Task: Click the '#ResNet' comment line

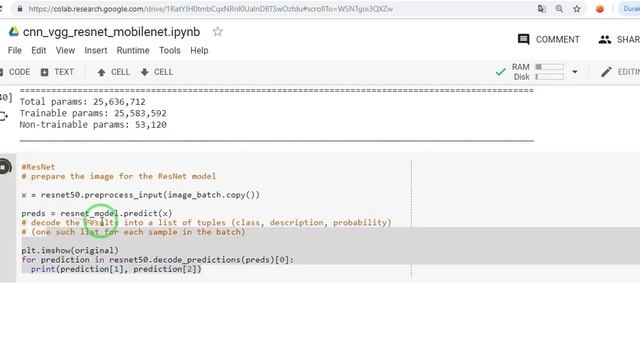Action: click(38, 167)
